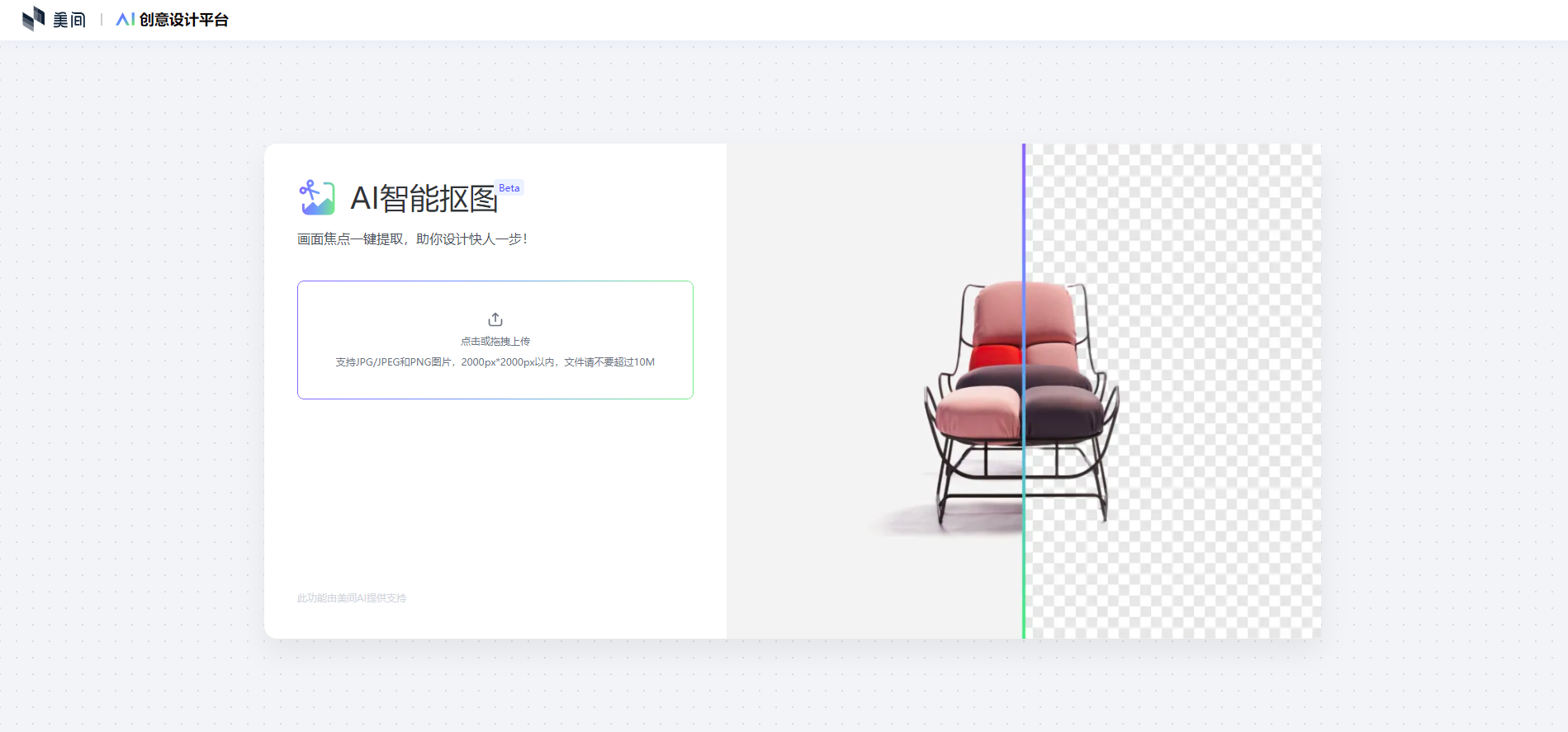Open the 创意设计平台 header link
This screenshot has width=1568, height=732.
183,20
